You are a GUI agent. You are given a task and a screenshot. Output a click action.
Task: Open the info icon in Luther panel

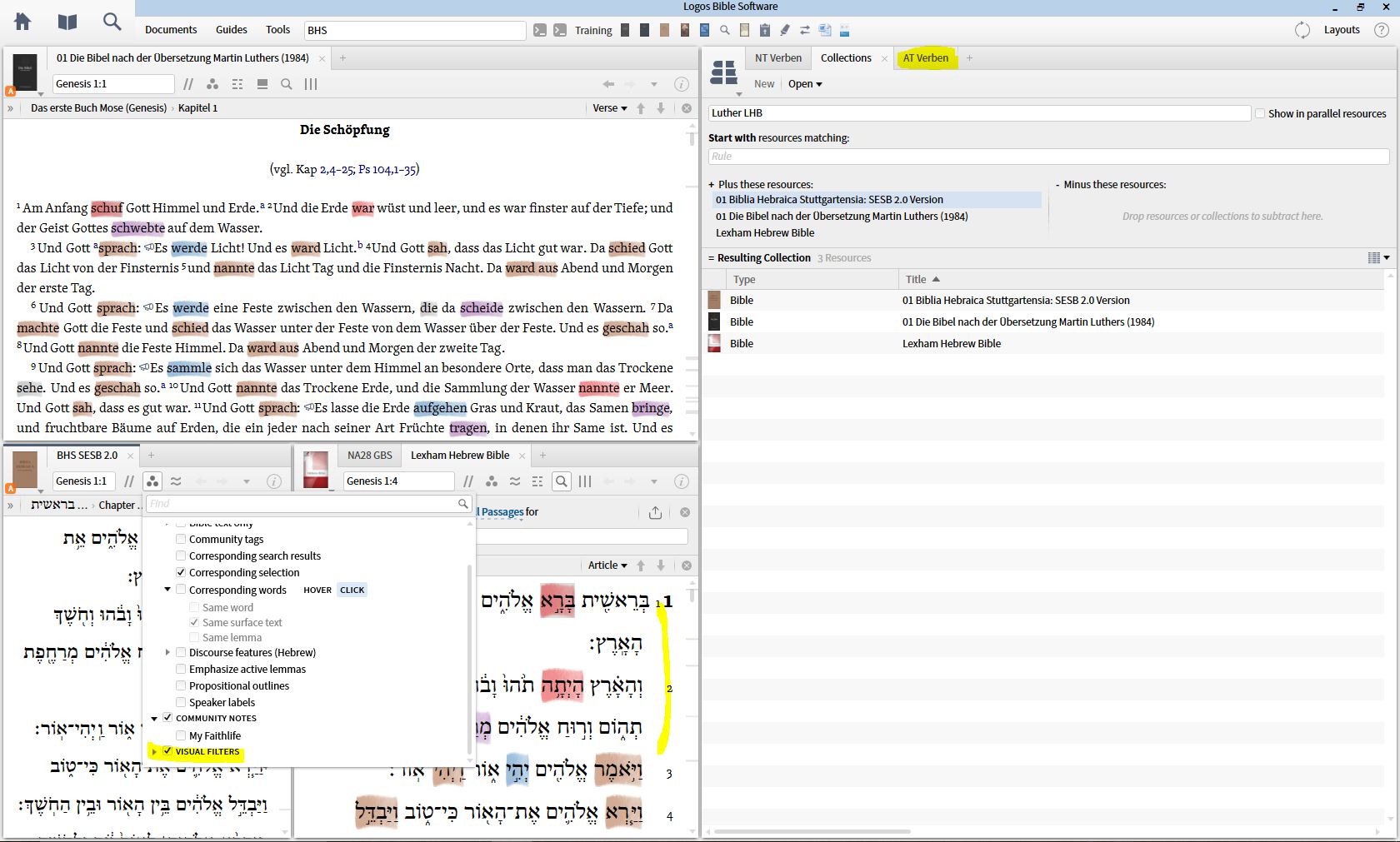click(681, 84)
